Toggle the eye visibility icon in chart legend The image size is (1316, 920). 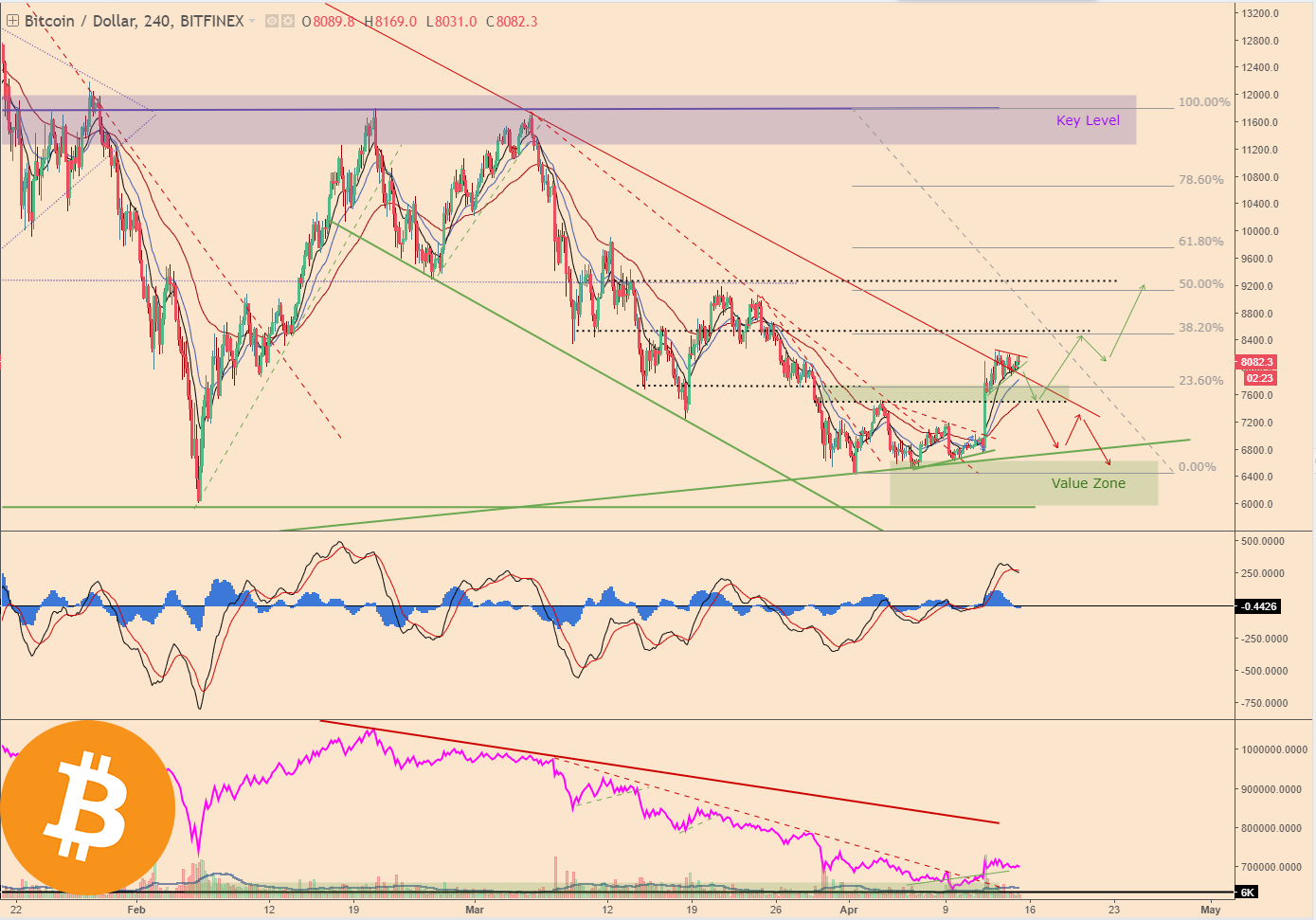[272, 21]
